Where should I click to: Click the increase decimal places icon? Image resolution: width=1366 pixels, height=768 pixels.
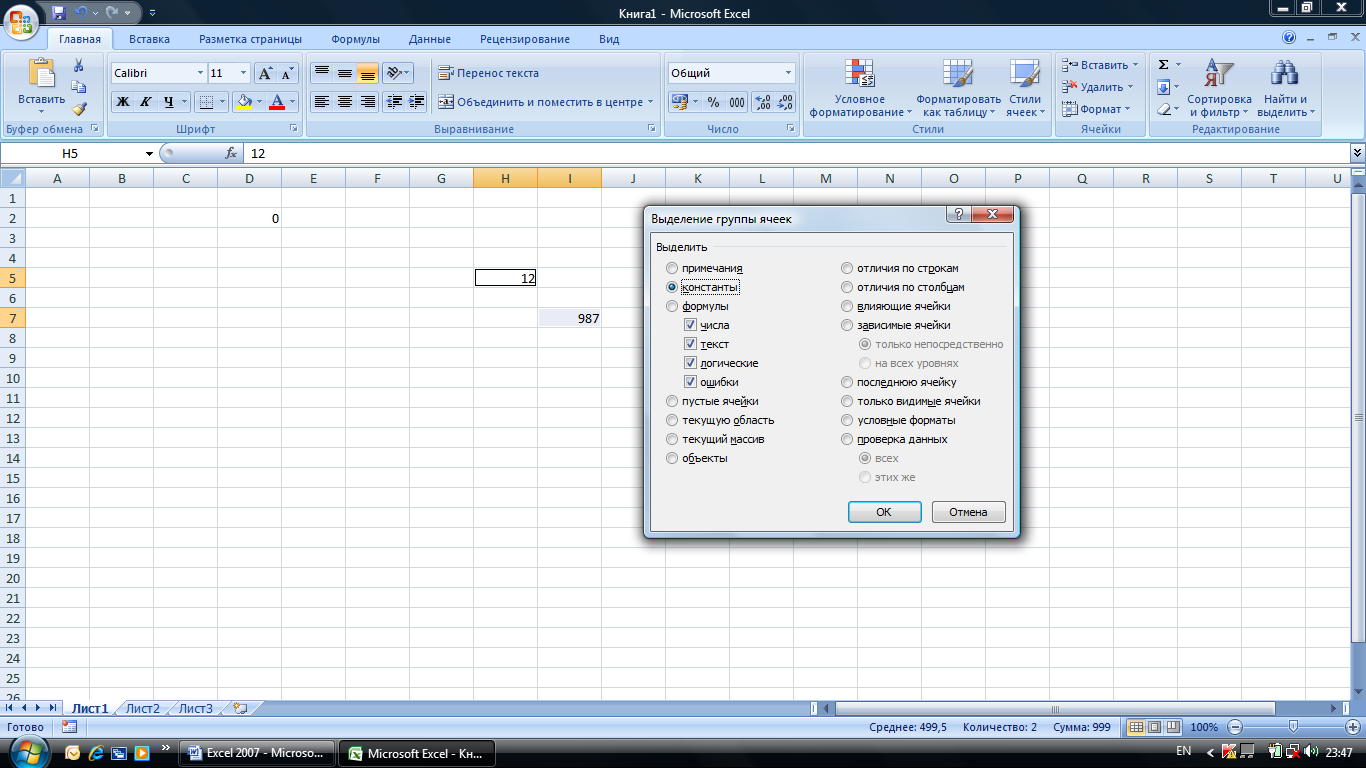pyautogui.click(x=762, y=102)
